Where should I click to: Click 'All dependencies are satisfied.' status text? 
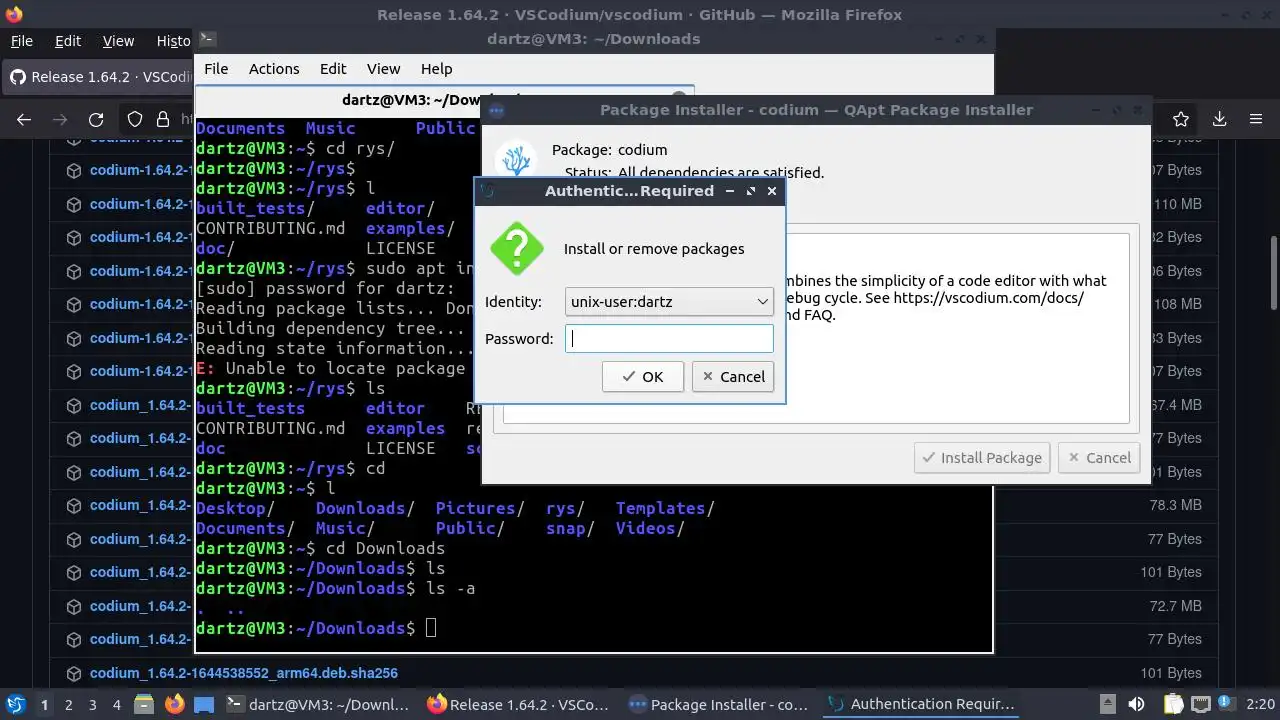point(721,173)
